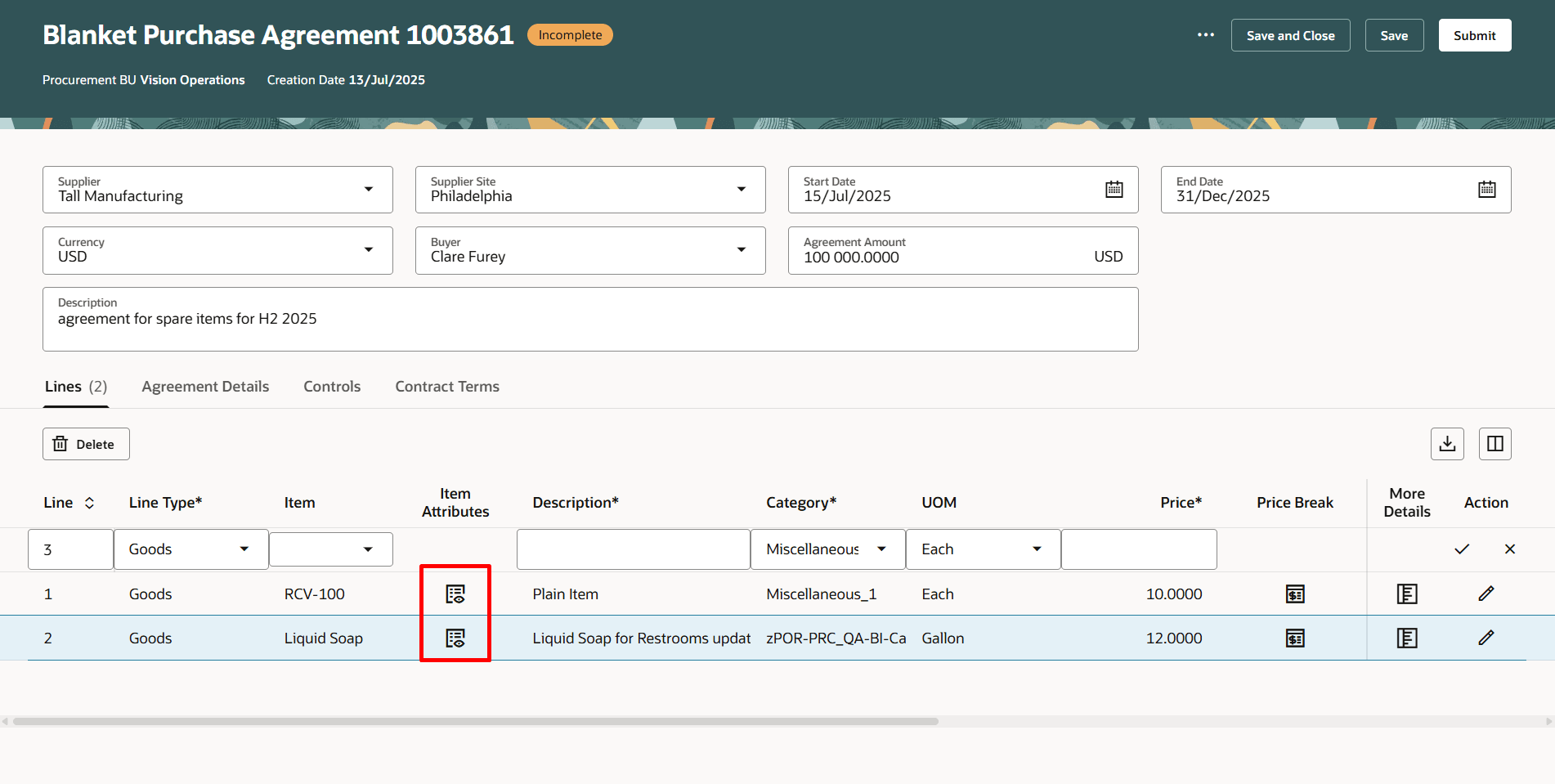
Task: Download the lines table via export icon
Action: (x=1447, y=444)
